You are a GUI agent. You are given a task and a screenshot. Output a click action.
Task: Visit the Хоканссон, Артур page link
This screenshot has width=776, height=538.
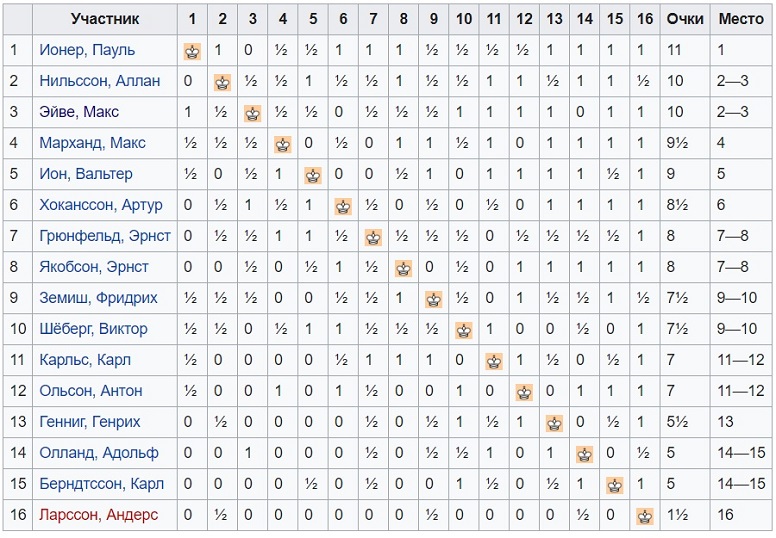(x=101, y=205)
